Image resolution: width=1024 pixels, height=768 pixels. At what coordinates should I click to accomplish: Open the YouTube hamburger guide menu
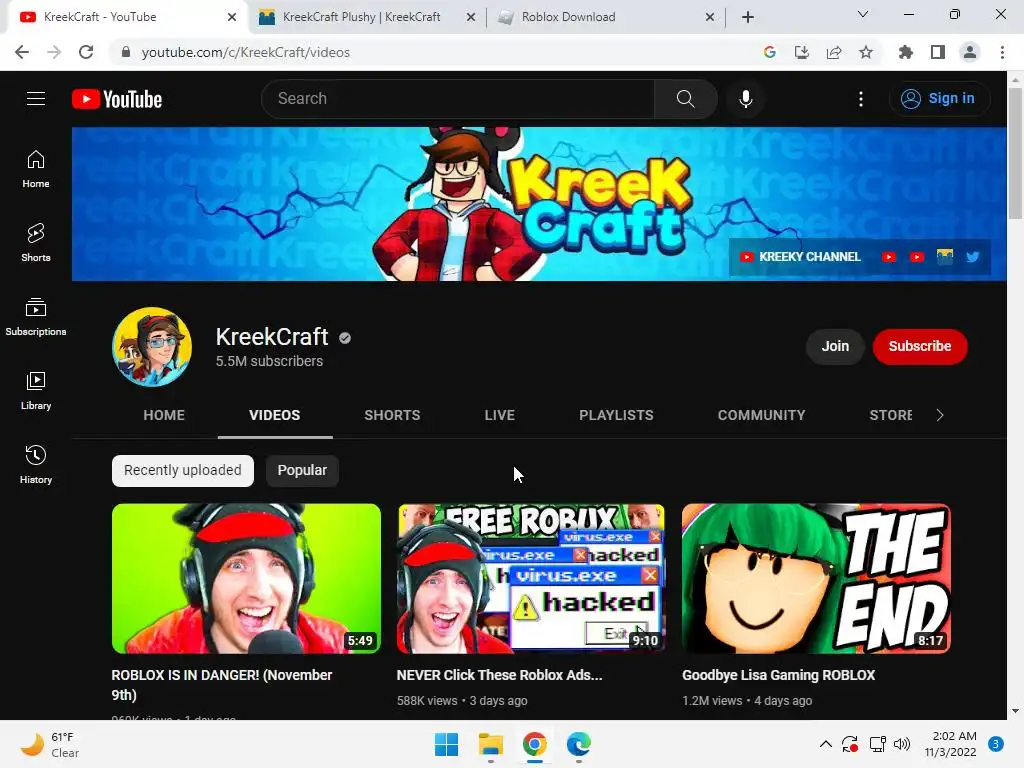36,99
